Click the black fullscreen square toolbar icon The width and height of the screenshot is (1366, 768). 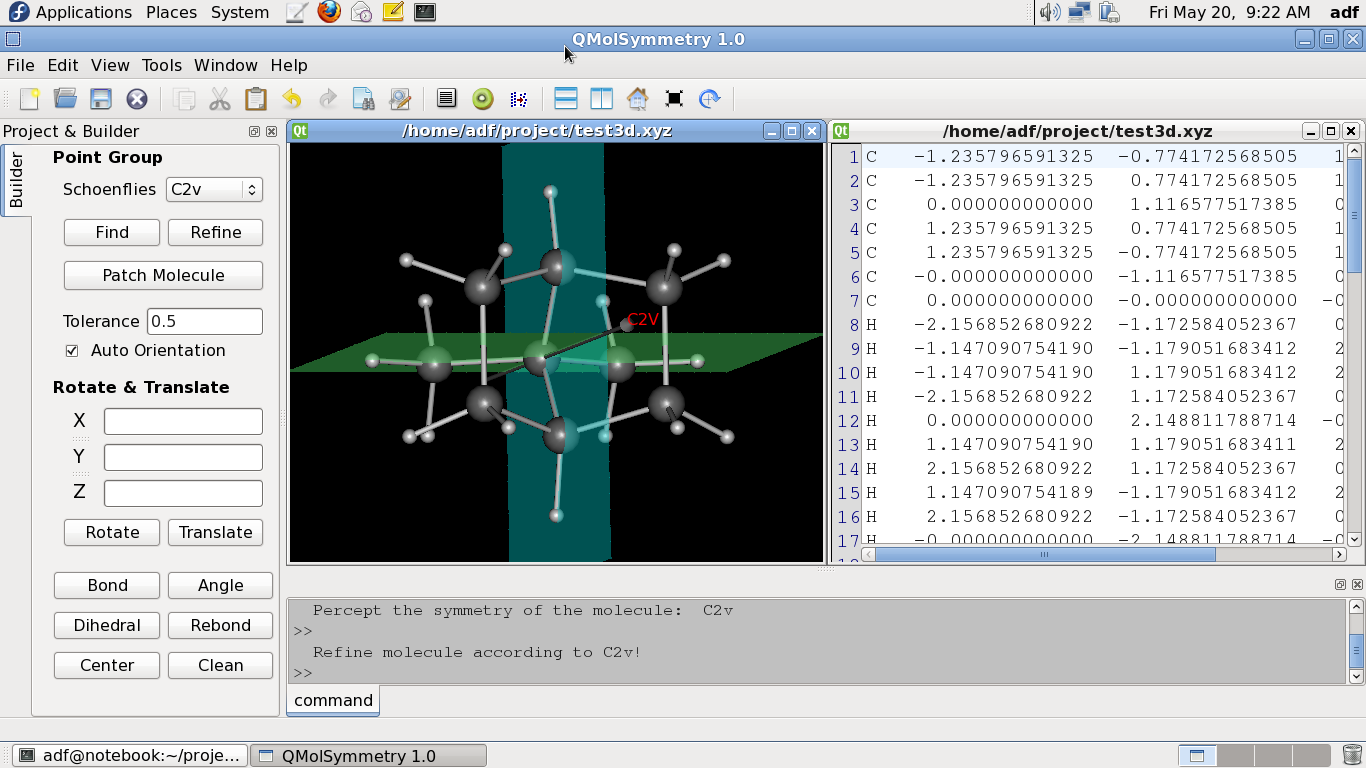tap(674, 98)
